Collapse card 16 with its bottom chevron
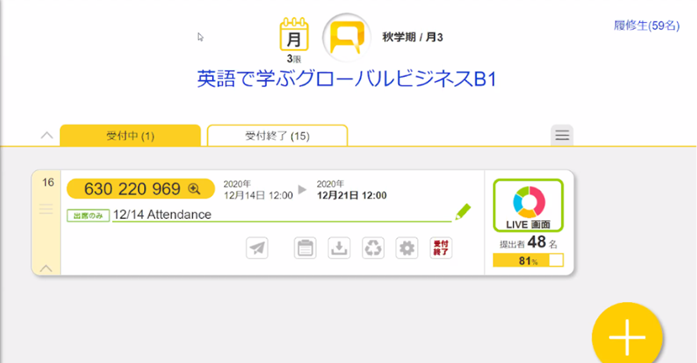This screenshot has width=697, height=363. [x=46, y=268]
